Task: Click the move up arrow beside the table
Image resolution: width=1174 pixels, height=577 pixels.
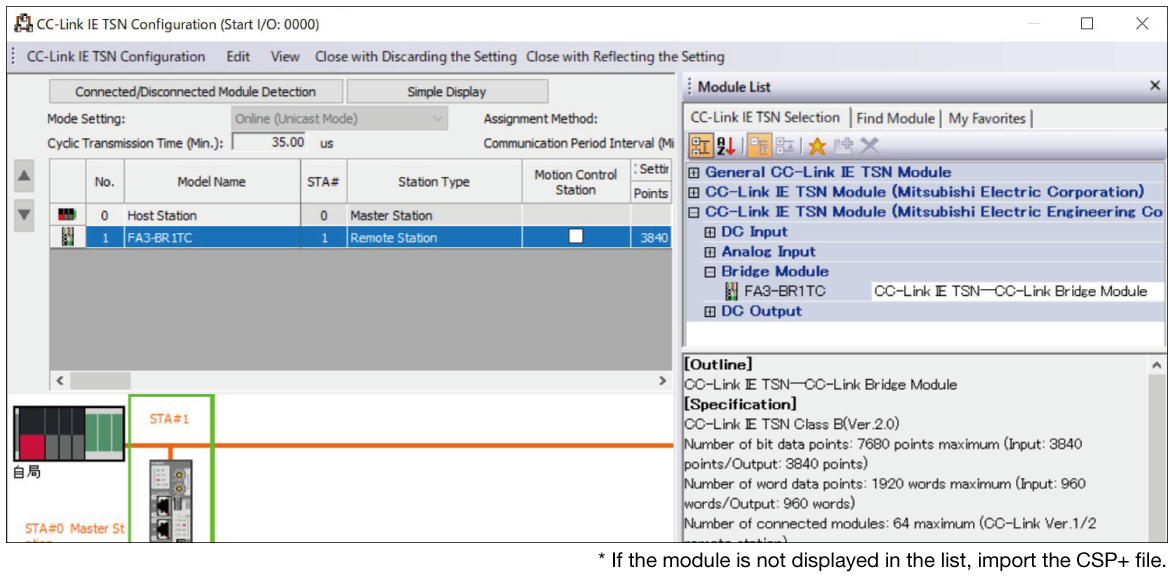Action: (x=25, y=177)
